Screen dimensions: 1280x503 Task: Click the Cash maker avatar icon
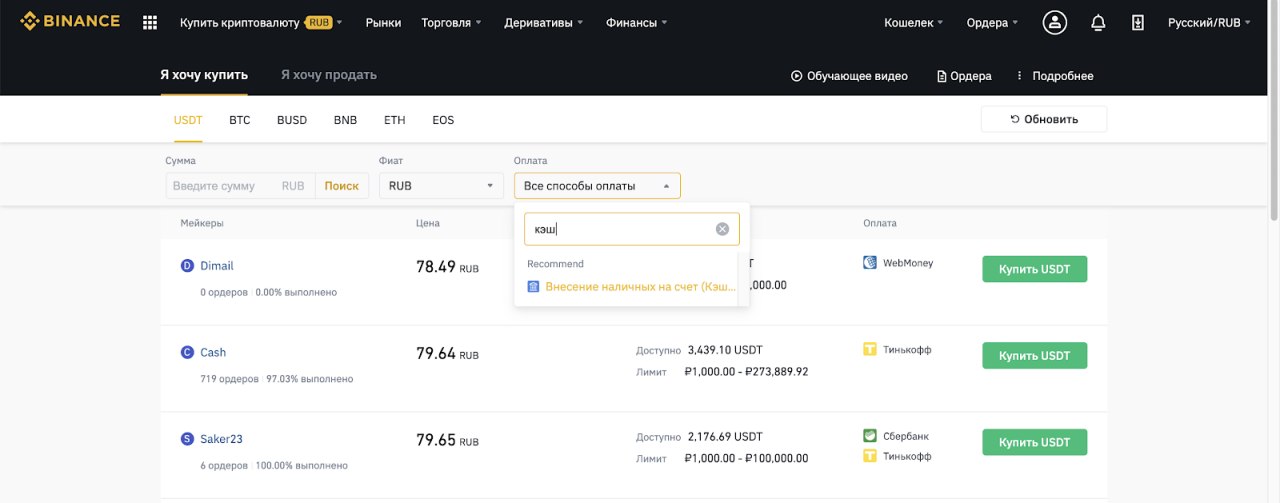point(187,352)
